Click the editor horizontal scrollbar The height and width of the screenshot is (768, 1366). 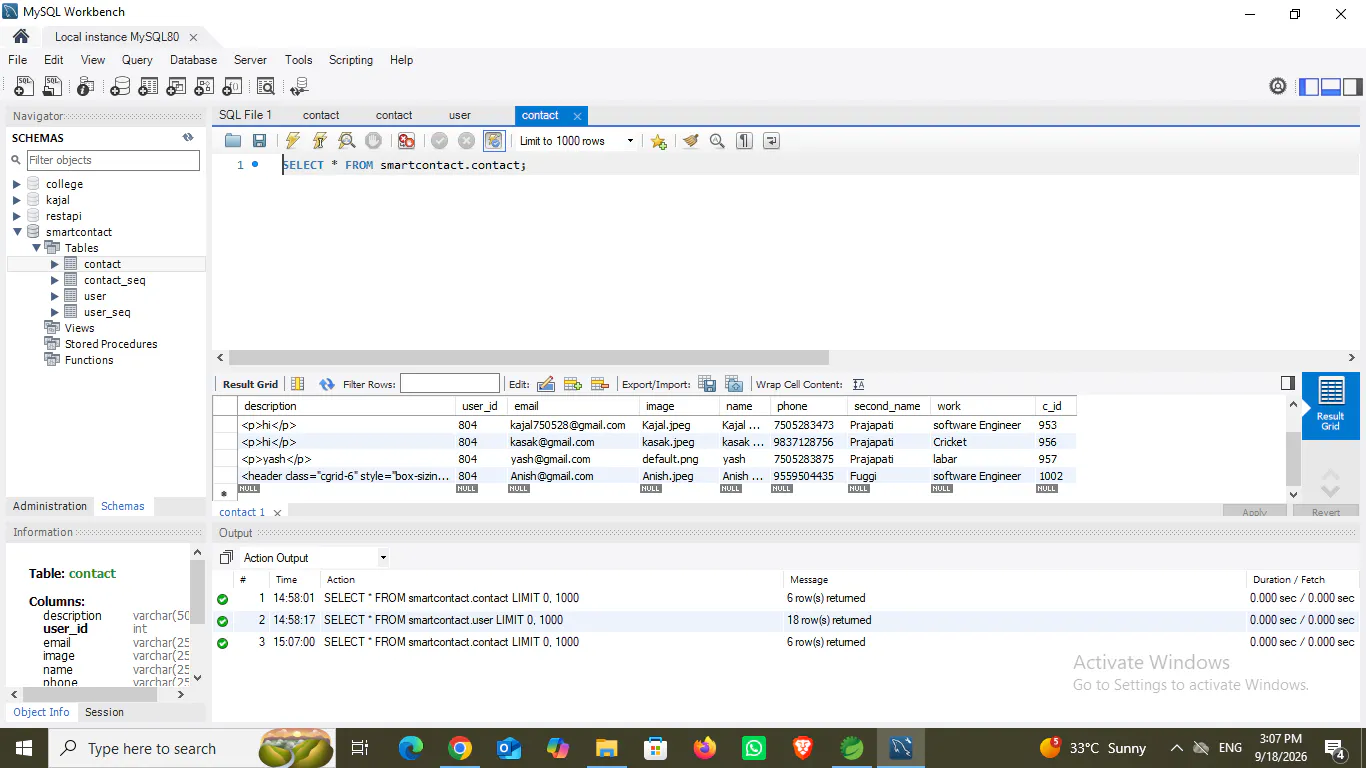coord(529,357)
